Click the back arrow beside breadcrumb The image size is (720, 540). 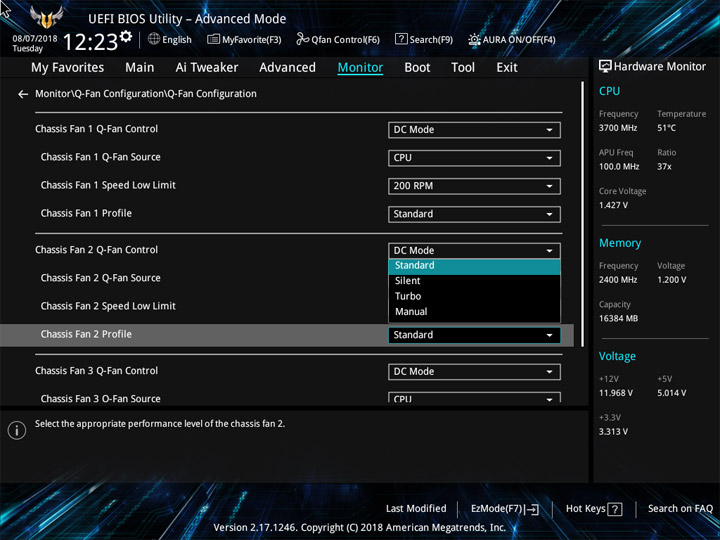(23, 94)
